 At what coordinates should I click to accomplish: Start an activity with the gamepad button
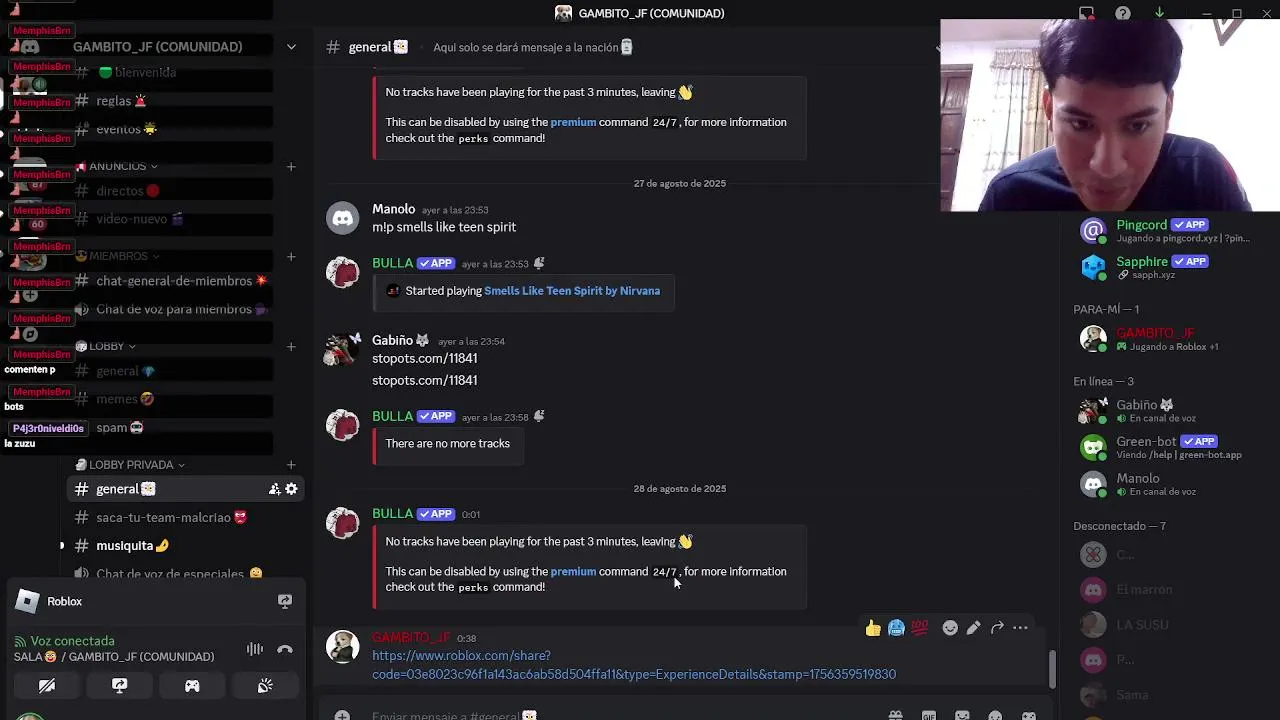[192, 686]
